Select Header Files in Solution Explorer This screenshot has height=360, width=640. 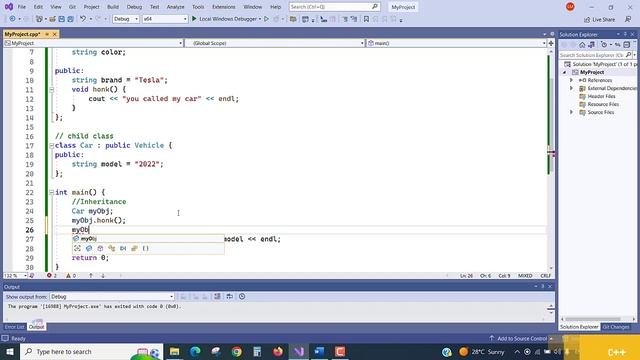(601, 96)
